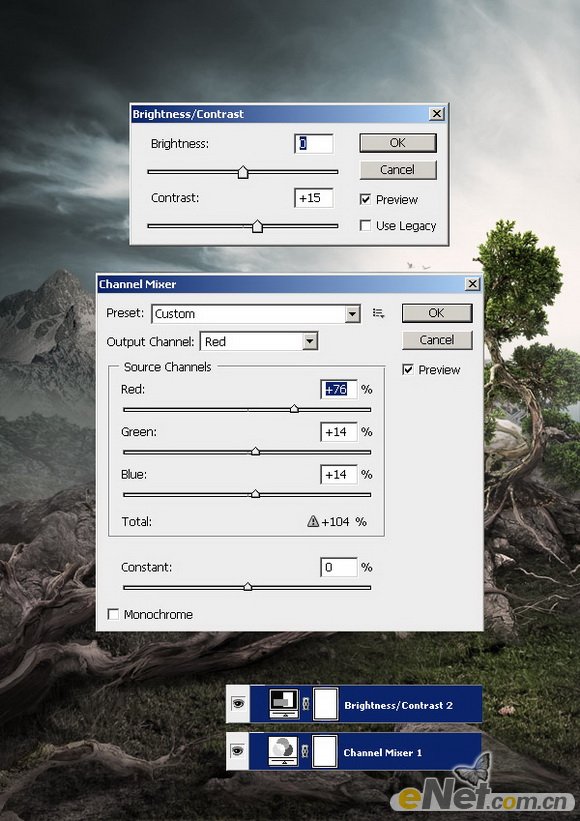
Task: Open the Preset dropdown list
Action: [x=353, y=314]
